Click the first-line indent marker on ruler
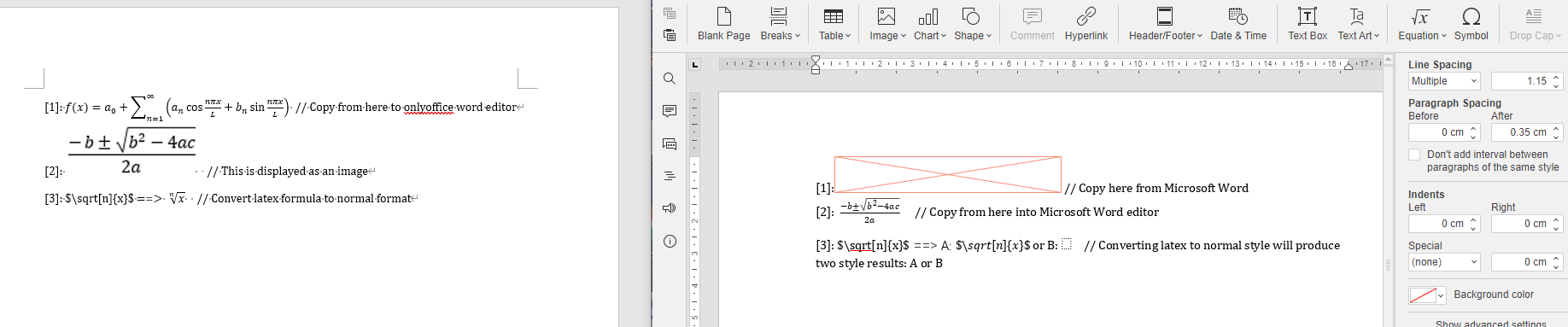 click(816, 60)
